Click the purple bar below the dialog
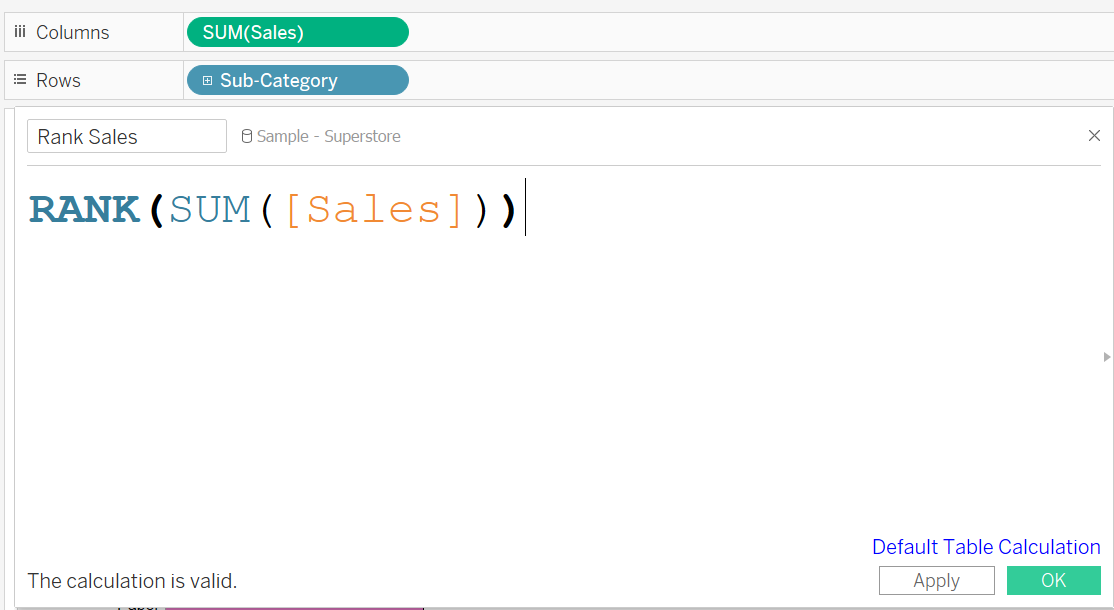1114x610 pixels. (293, 606)
